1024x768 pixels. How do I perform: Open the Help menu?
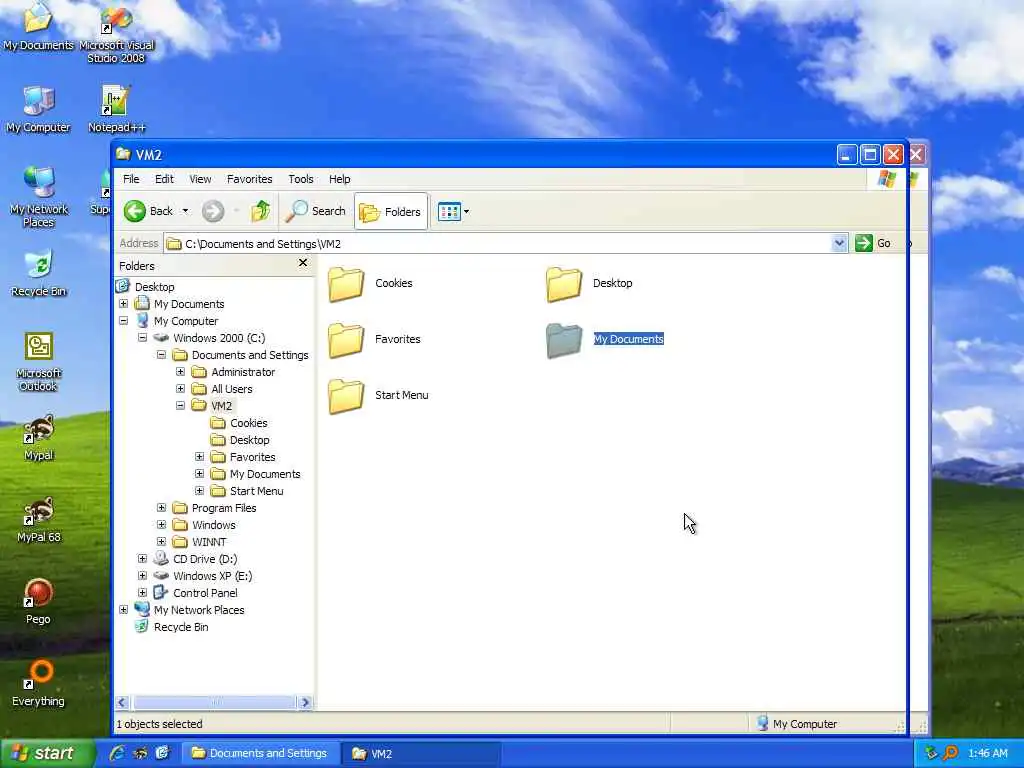(339, 179)
